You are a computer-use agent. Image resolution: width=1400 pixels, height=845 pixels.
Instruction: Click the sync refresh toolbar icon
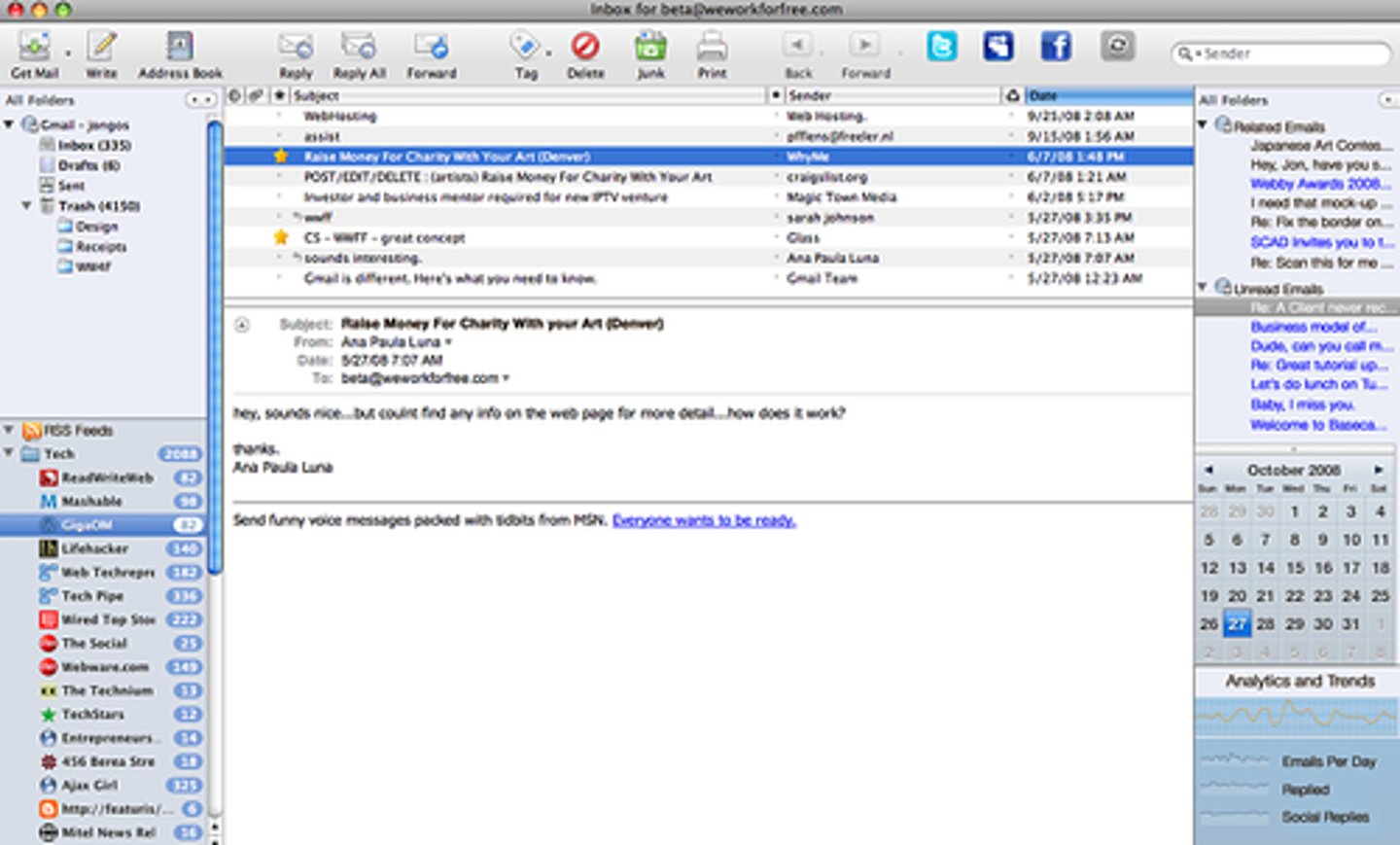pyautogui.click(x=1117, y=46)
